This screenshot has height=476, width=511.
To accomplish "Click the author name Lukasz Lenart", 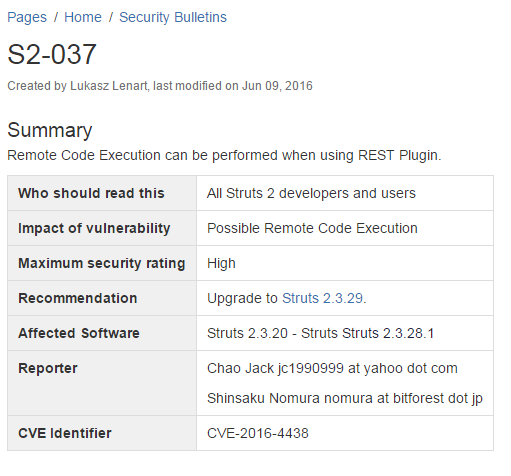I will coord(109,86).
